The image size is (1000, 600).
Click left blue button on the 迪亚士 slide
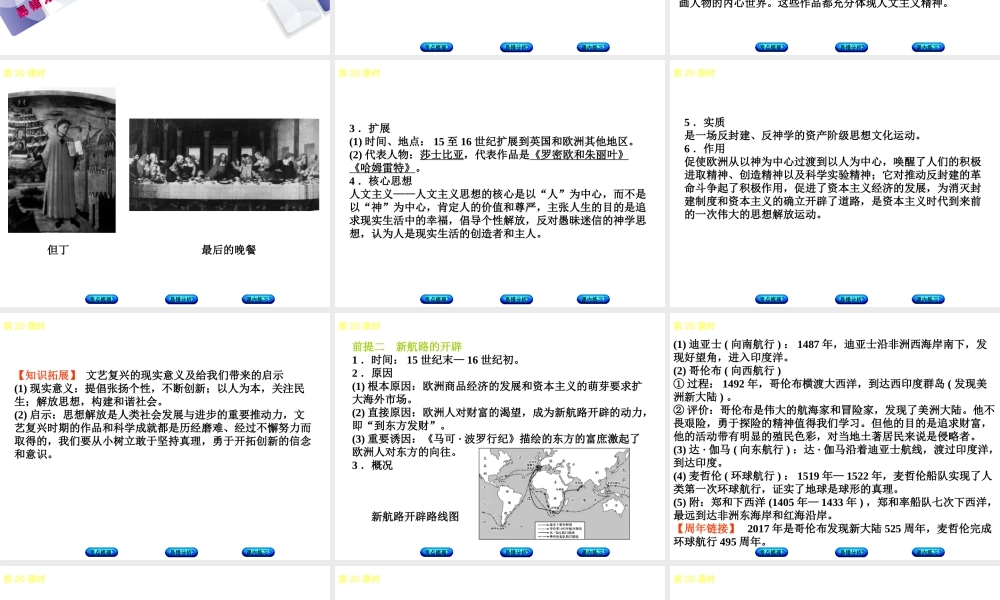[x=771, y=552]
